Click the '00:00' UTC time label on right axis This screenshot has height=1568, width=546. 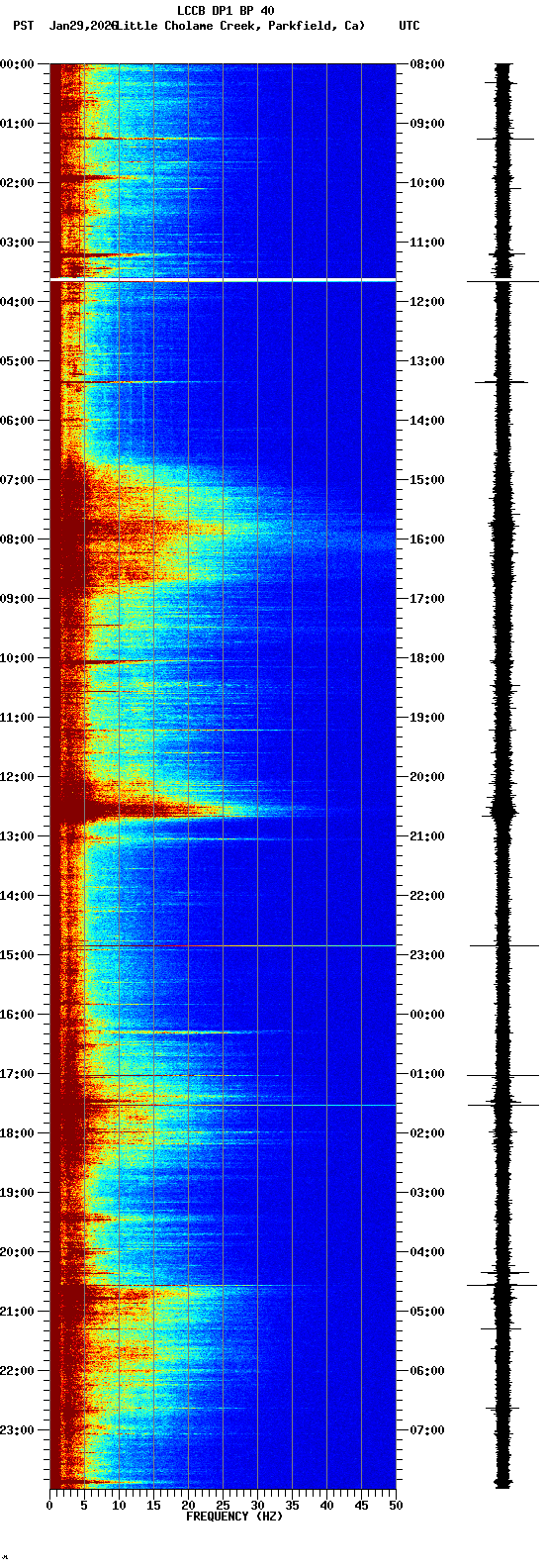(427, 1015)
